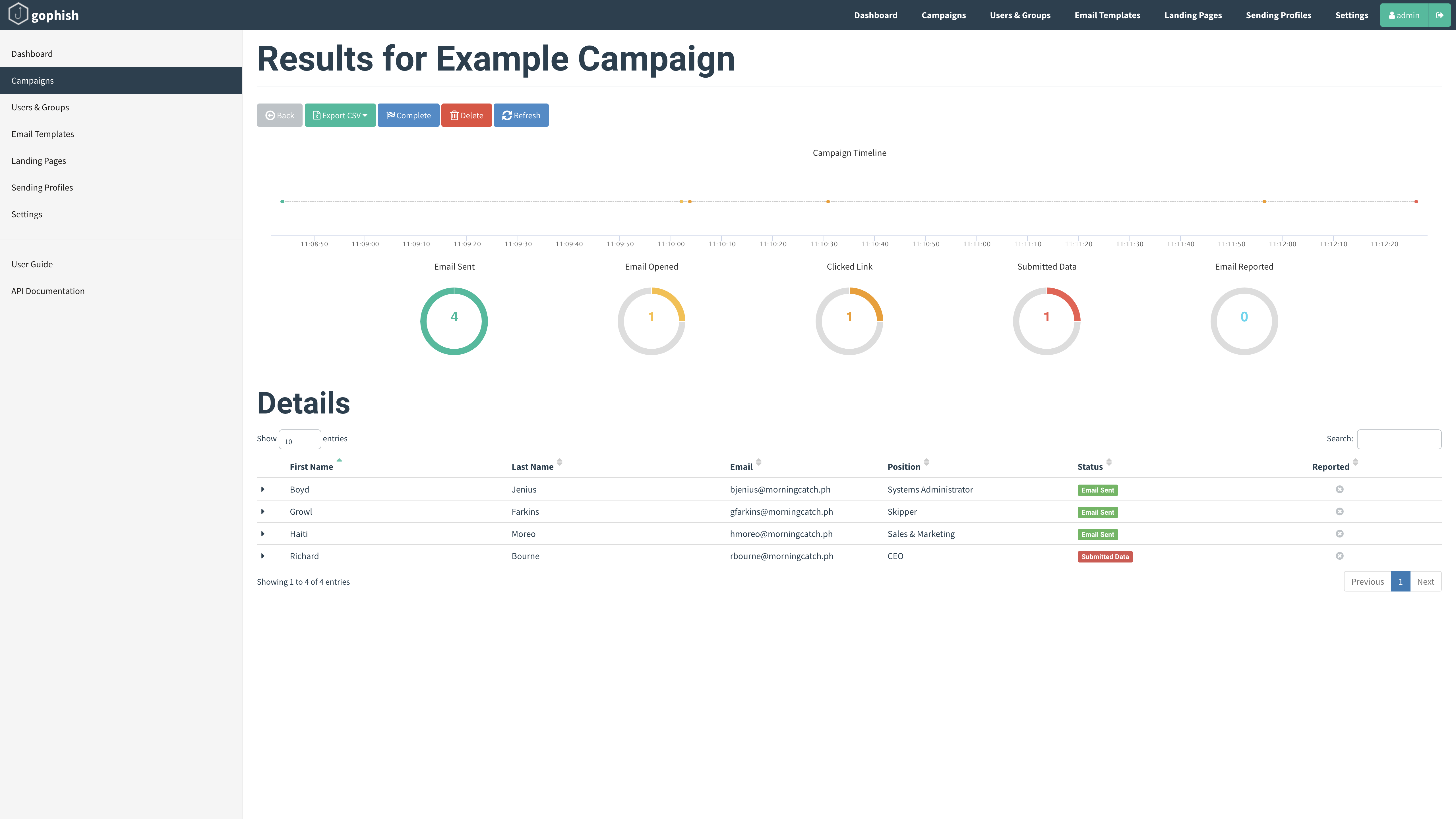Select Email Templates in the sidebar
The width and height of the screenshot is (1456, 819).
(42, 134)
